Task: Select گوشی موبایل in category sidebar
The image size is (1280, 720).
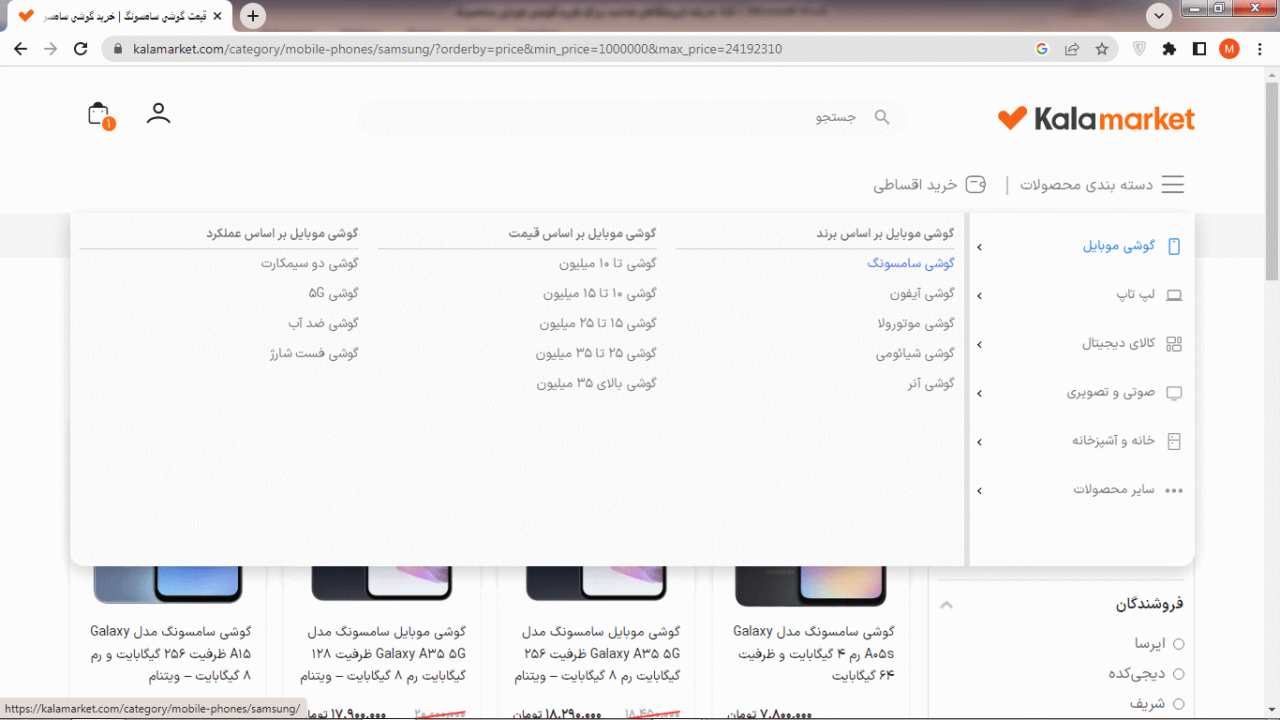Action: pyautogui.click(x=1119, y=246)
